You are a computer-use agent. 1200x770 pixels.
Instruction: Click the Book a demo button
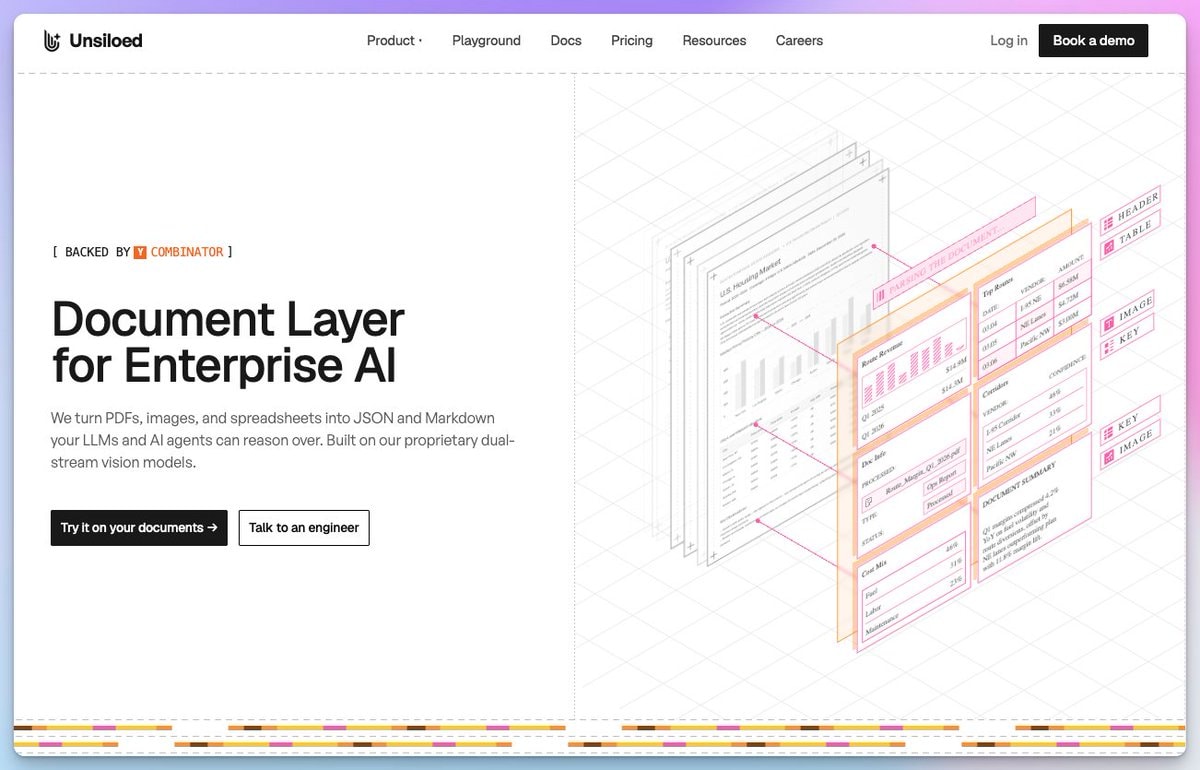(x=1093, y=41)
